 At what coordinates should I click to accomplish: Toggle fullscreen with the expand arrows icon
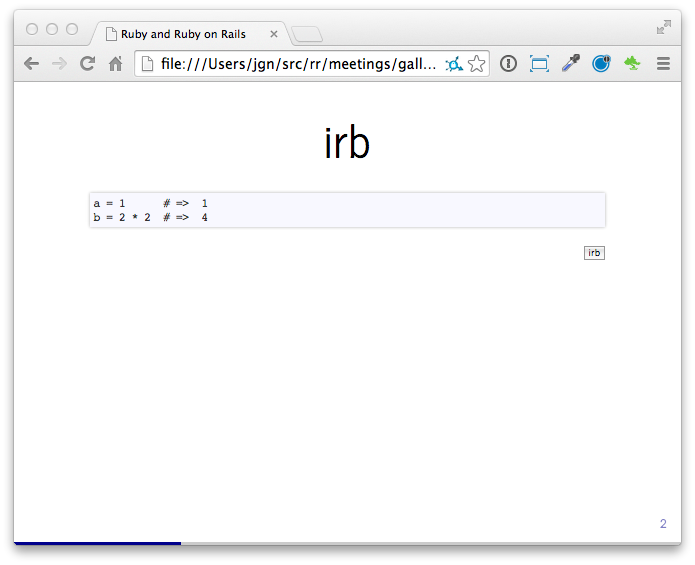[664, 27]
